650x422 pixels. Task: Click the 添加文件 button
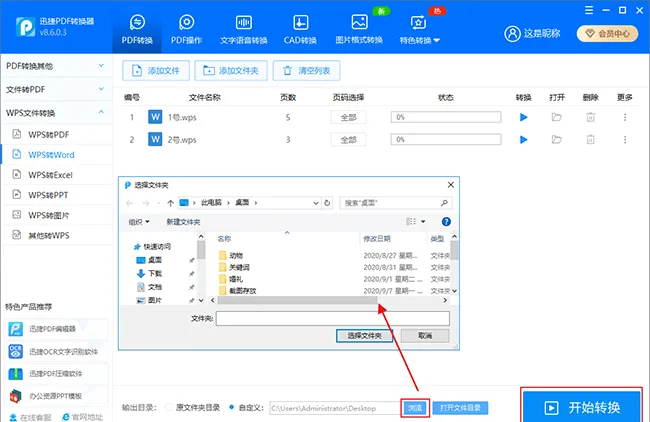tap(156, 70)
